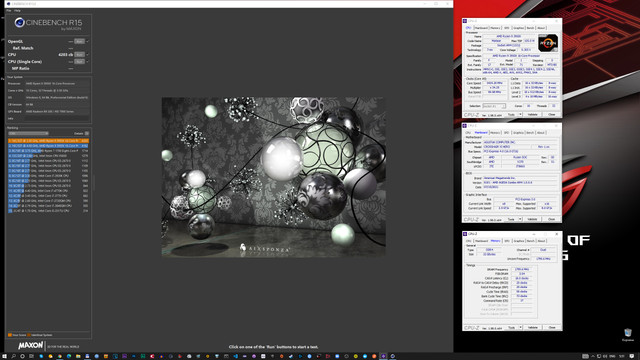Viewport: 640px width, 360px height.
Task: Click the ENG language indicator in the tray
Action: click(x=611, y=356)
